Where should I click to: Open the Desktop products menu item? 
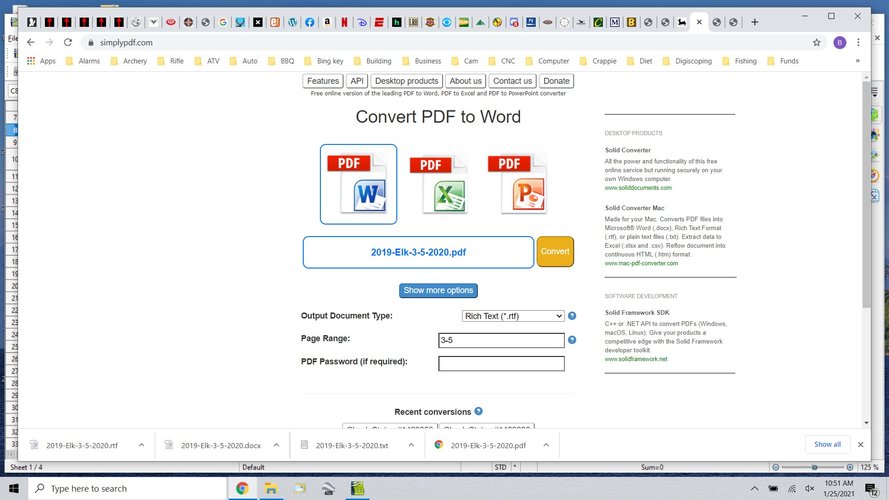point(407,81)
